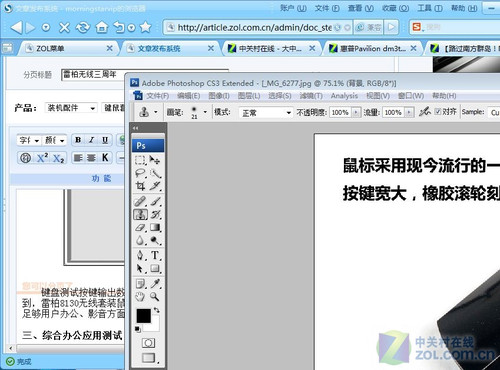Pick the Blur tool (water drop)
The height and width of the screenshot is (370, 500).
click(140, 240)
